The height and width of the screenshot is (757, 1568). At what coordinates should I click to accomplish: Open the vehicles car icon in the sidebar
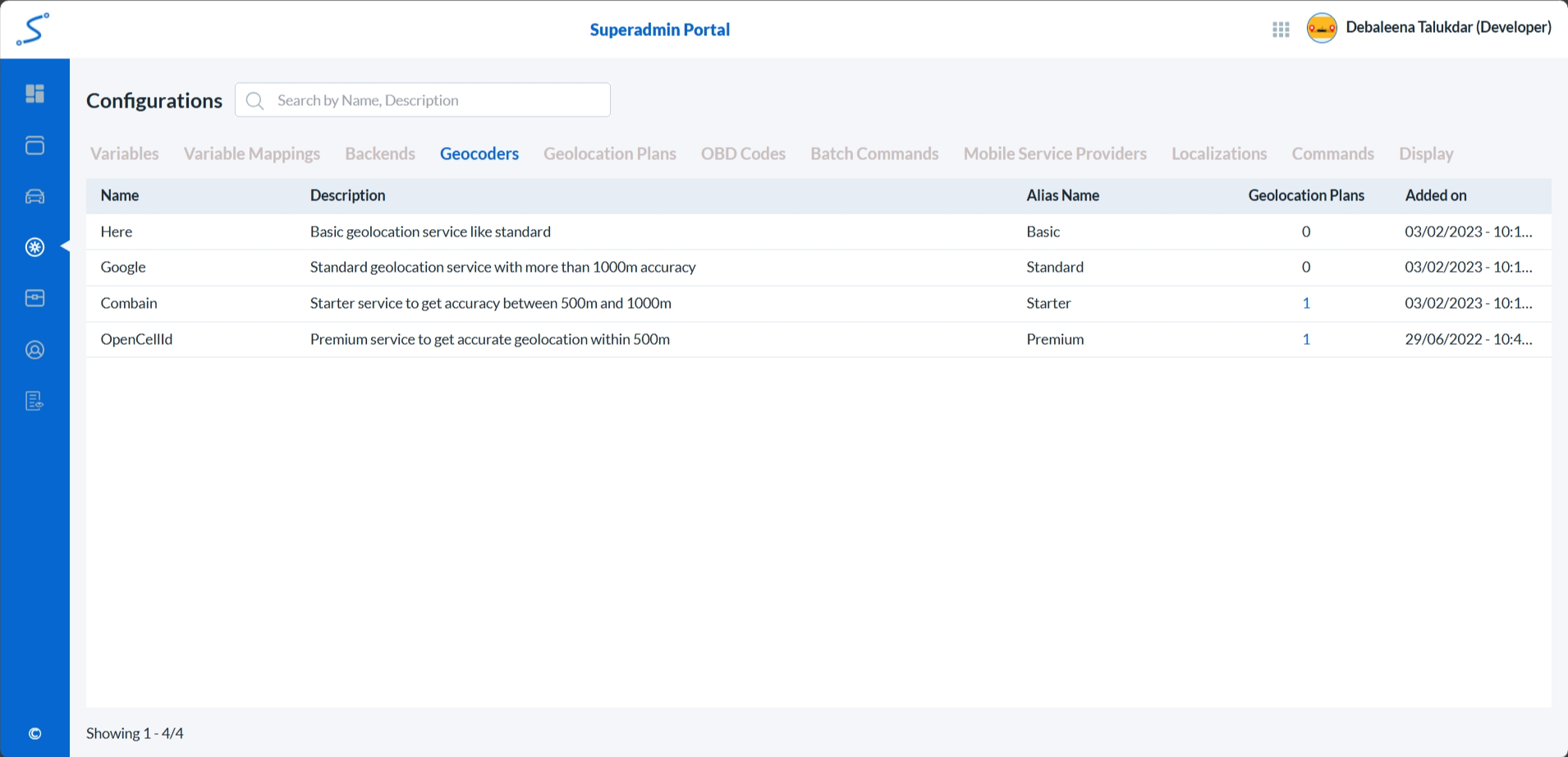coord(34,196)
